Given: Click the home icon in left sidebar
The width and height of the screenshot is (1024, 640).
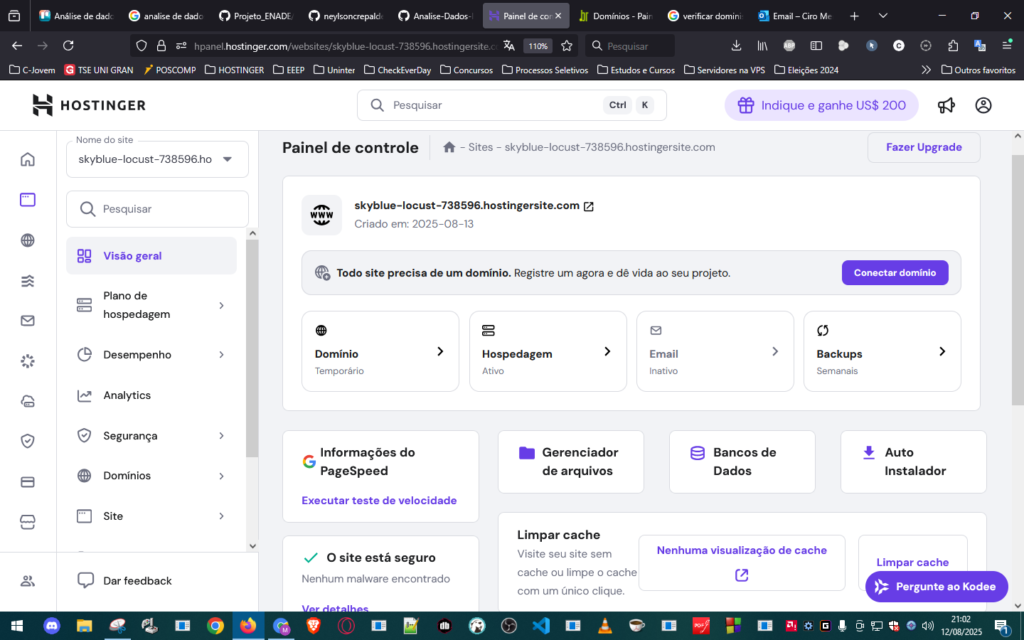Looking at the screenshot, I should coord(28,159).
